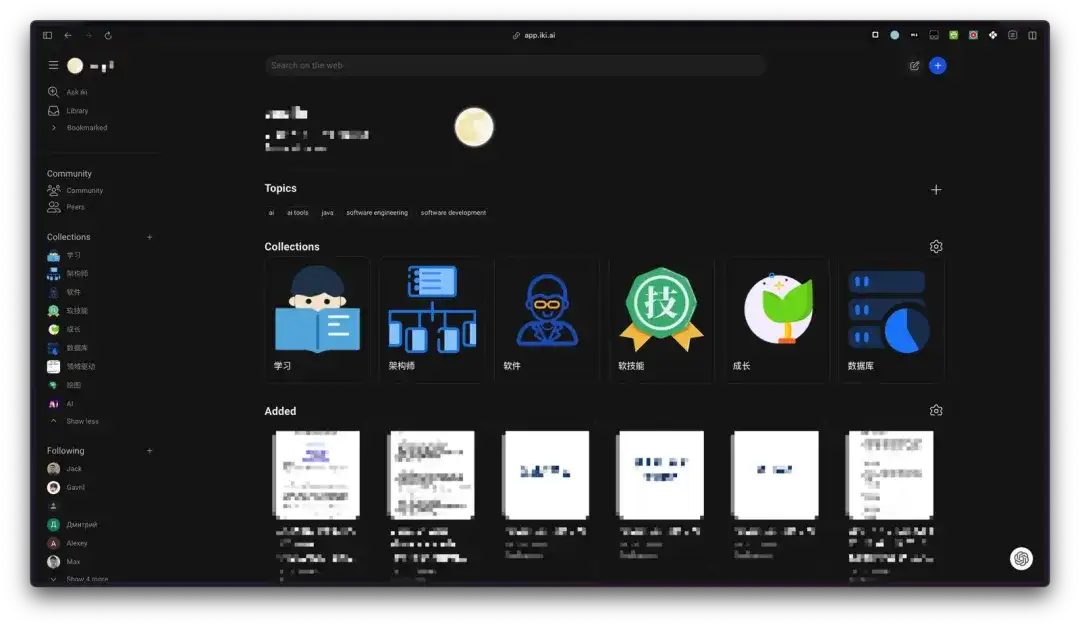Reload the page with the refresh icon
1080x627 pixels.
pos(108,35)
